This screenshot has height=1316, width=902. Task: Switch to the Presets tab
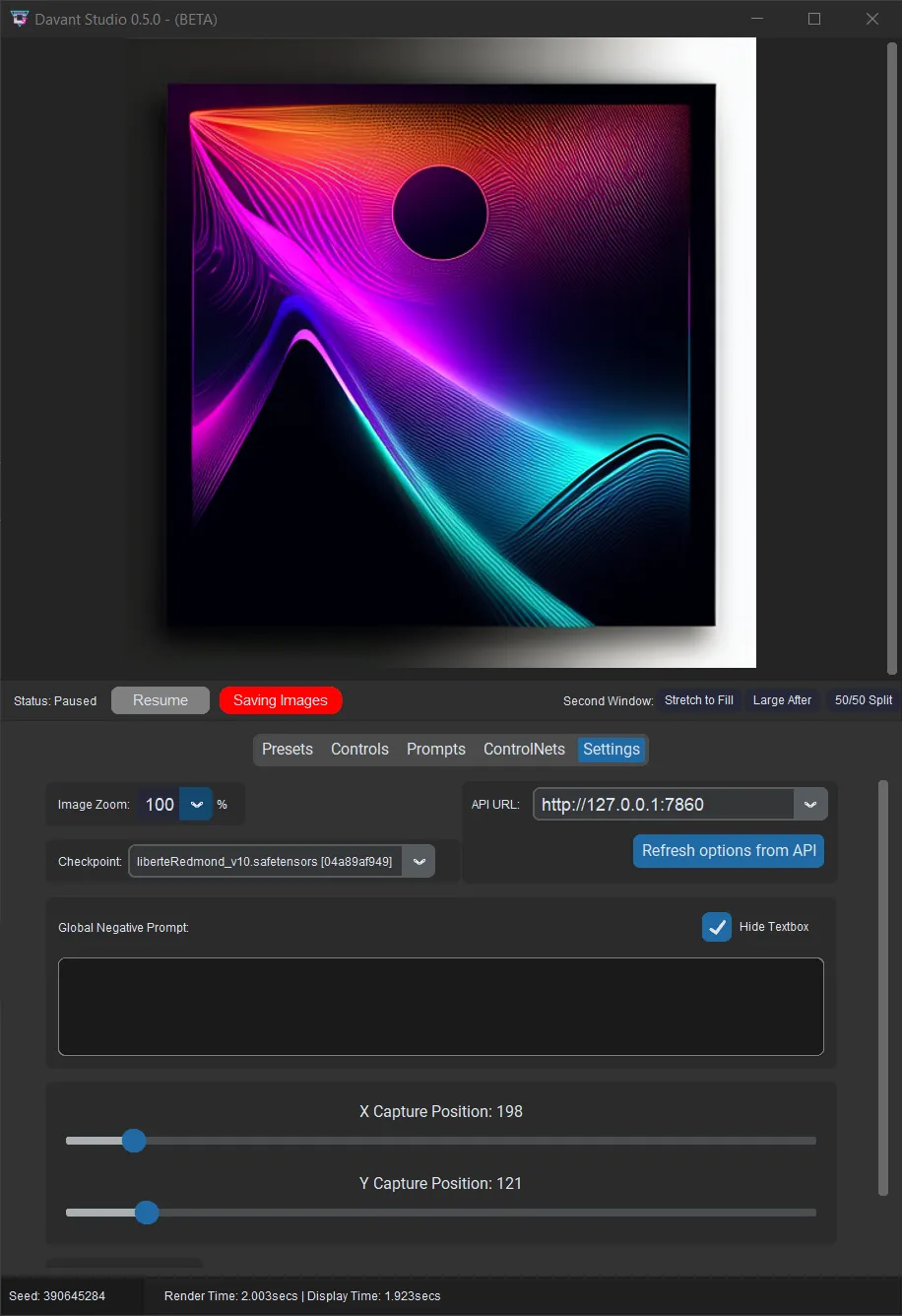287,750
